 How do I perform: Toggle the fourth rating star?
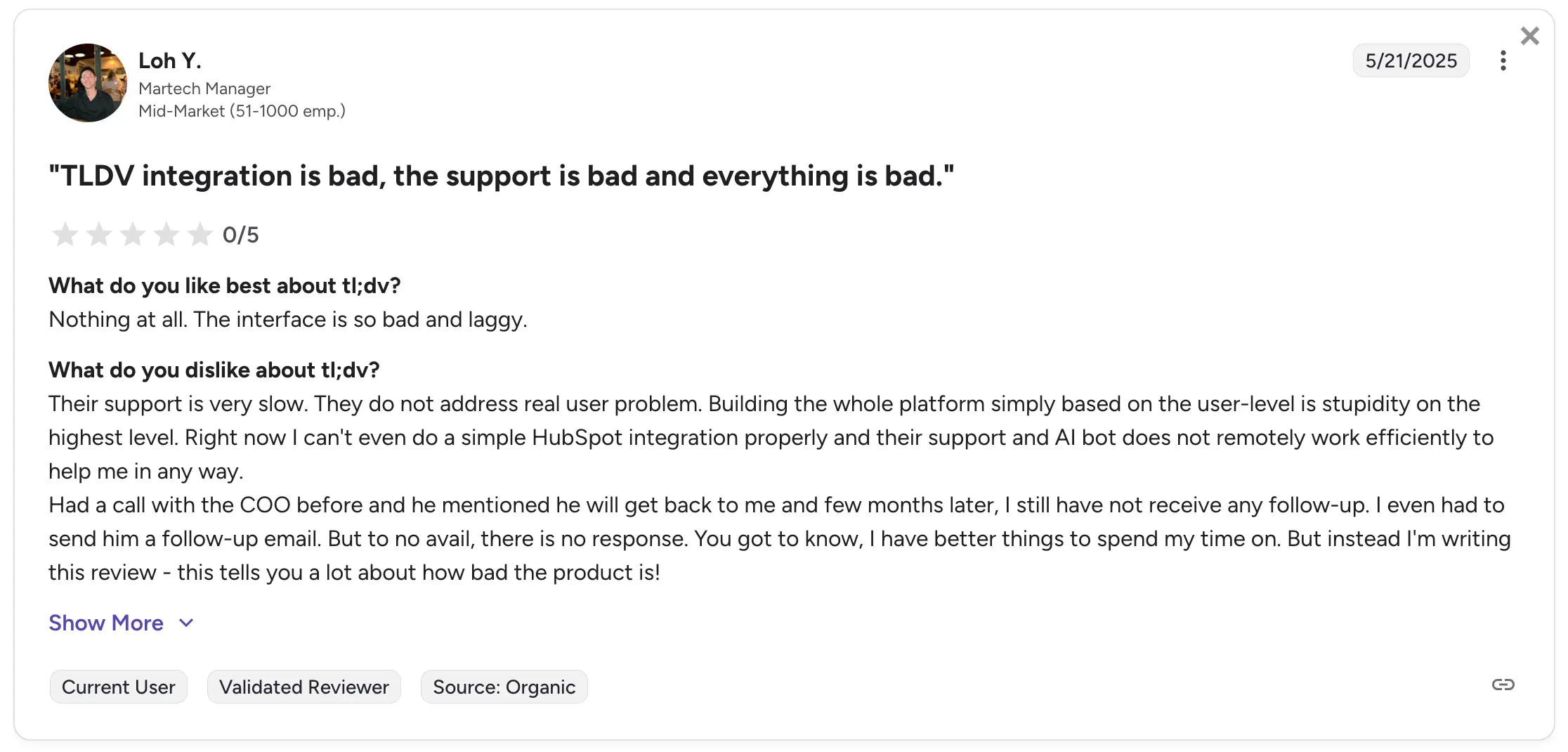click(166, 234)
